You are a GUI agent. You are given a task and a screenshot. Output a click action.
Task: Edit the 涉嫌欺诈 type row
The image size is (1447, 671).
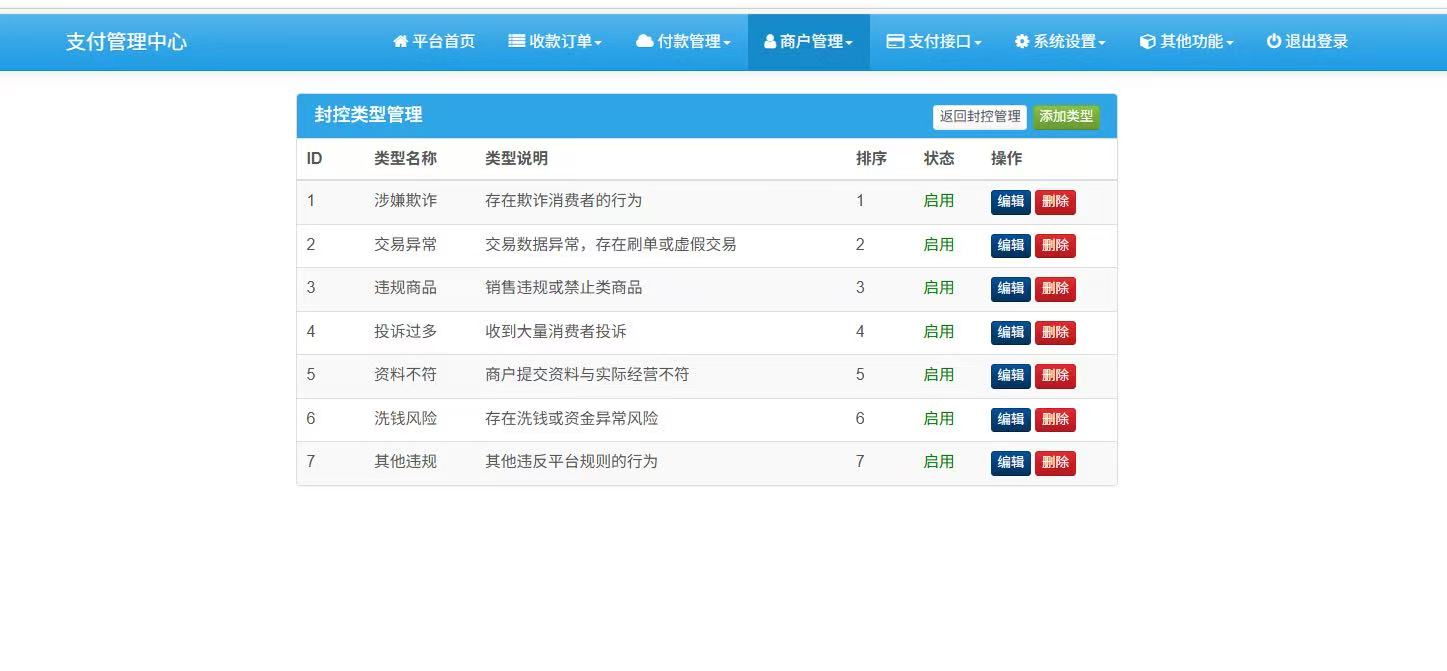pyautogui.click(x=1010, y=202)
